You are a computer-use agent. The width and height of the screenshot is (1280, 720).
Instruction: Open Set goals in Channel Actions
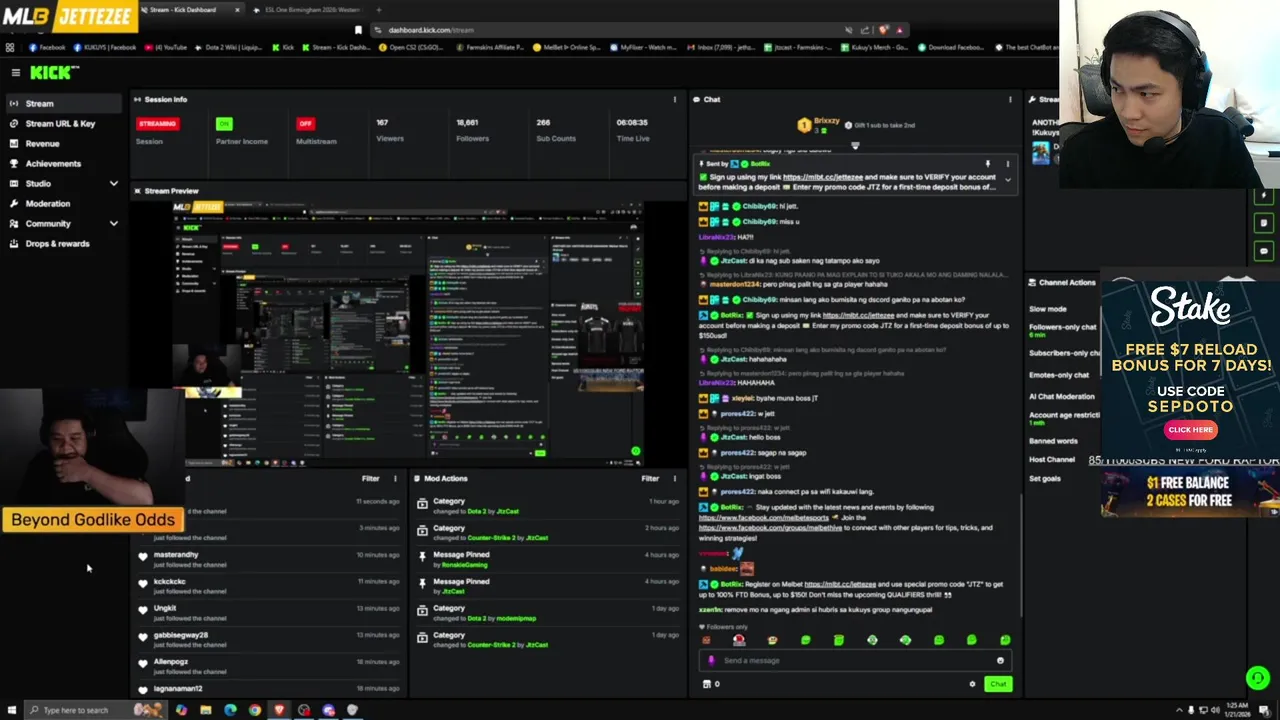(x=1045, y=479)
